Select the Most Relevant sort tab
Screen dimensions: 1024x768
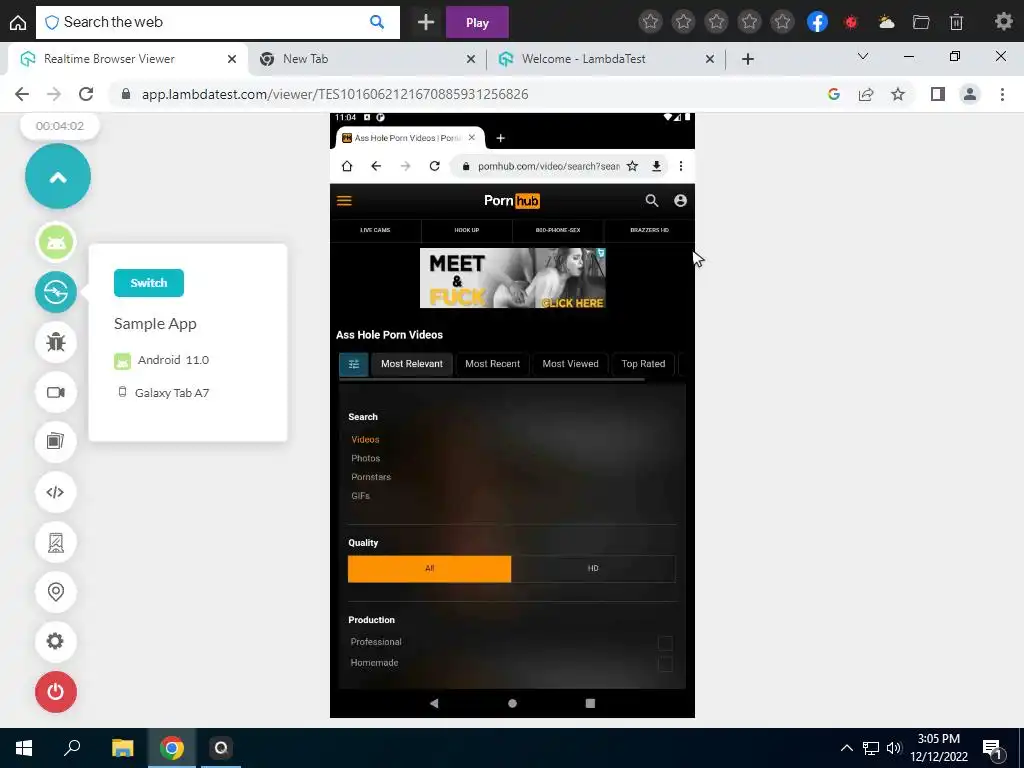(x=411, y=364)
